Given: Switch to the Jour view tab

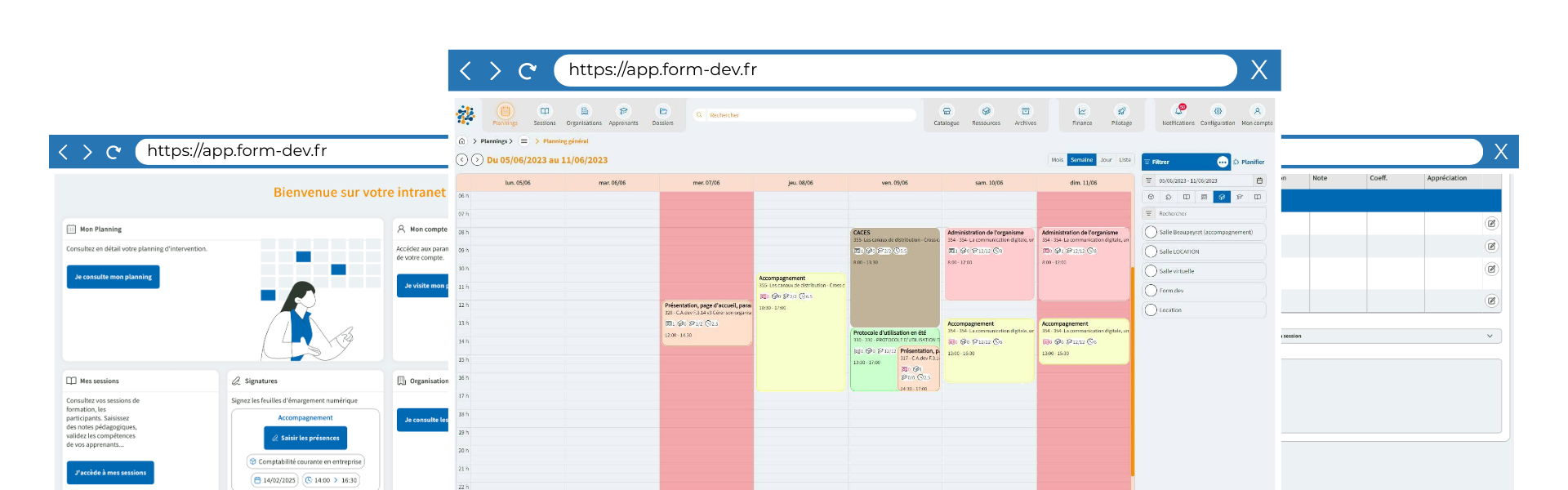Looking at the screenshot, I should (x=1106, y=160).
